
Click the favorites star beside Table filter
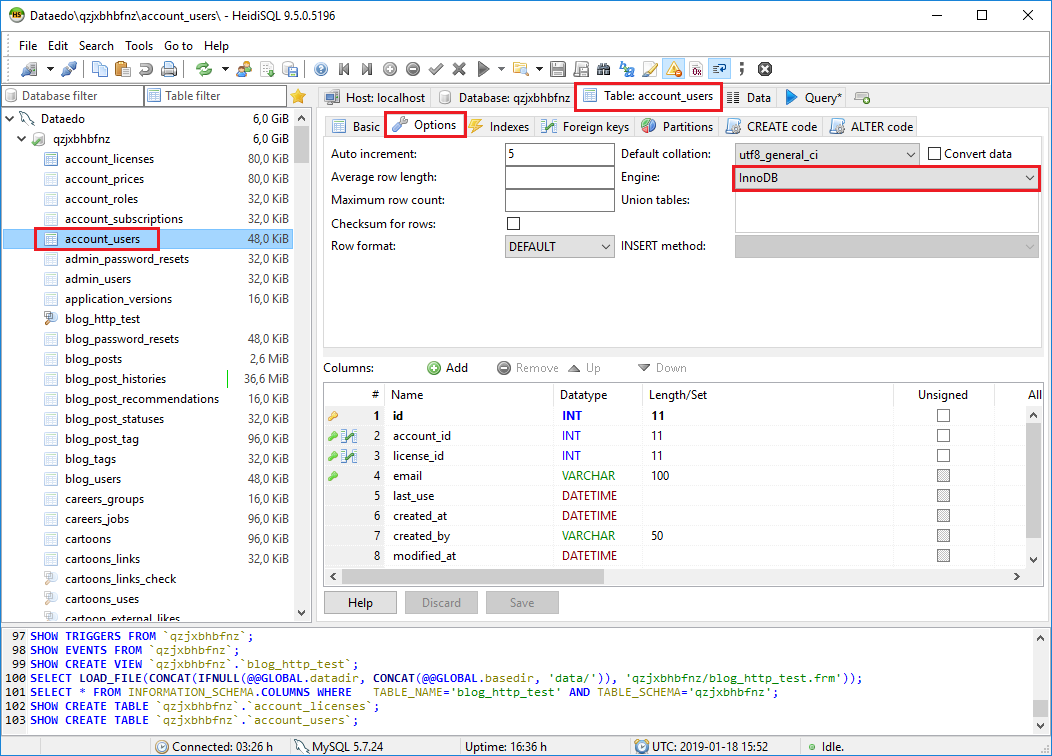coord(297,96)
